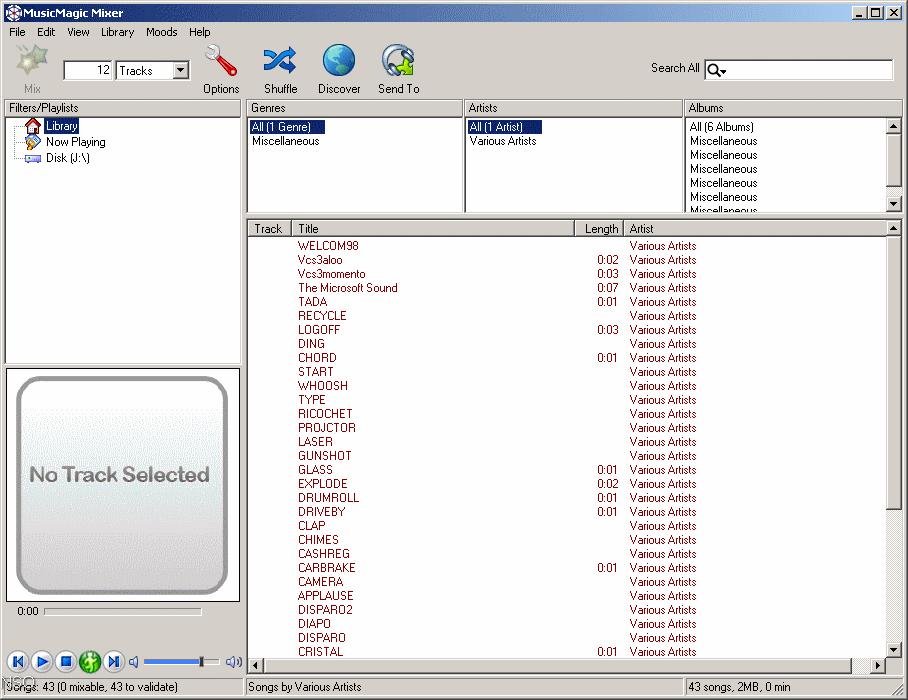The width and height of the screenshot is (908, 700).
Task: Adjust the volume slider
Action: 181,662
